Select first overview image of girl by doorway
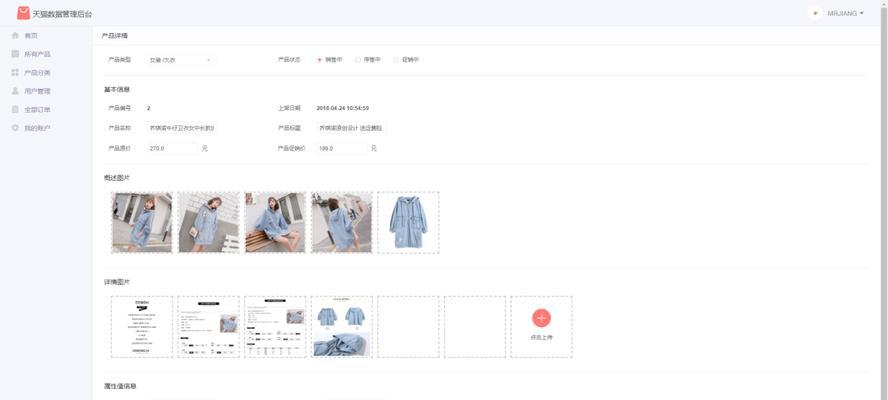The width and height of the screenshot is (888, 400). (x=142, y=222)
